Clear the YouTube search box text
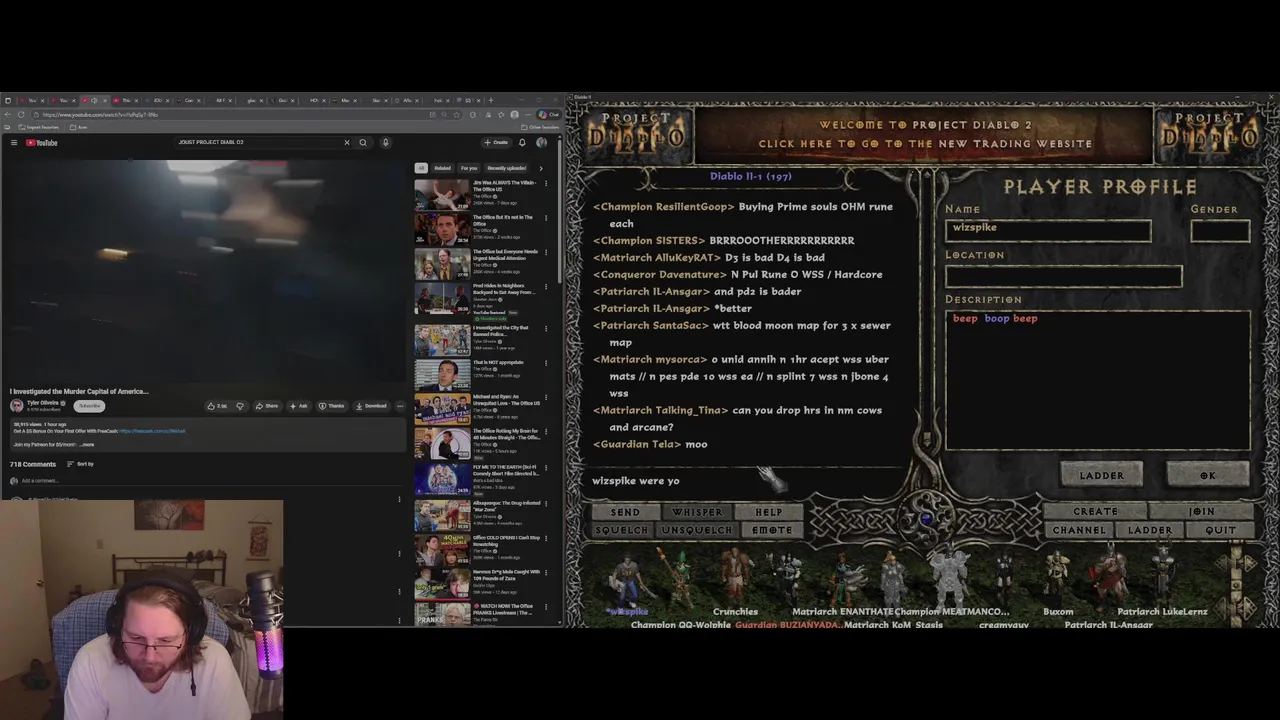This screenshot has height=720, width=1280. [347, 142]
